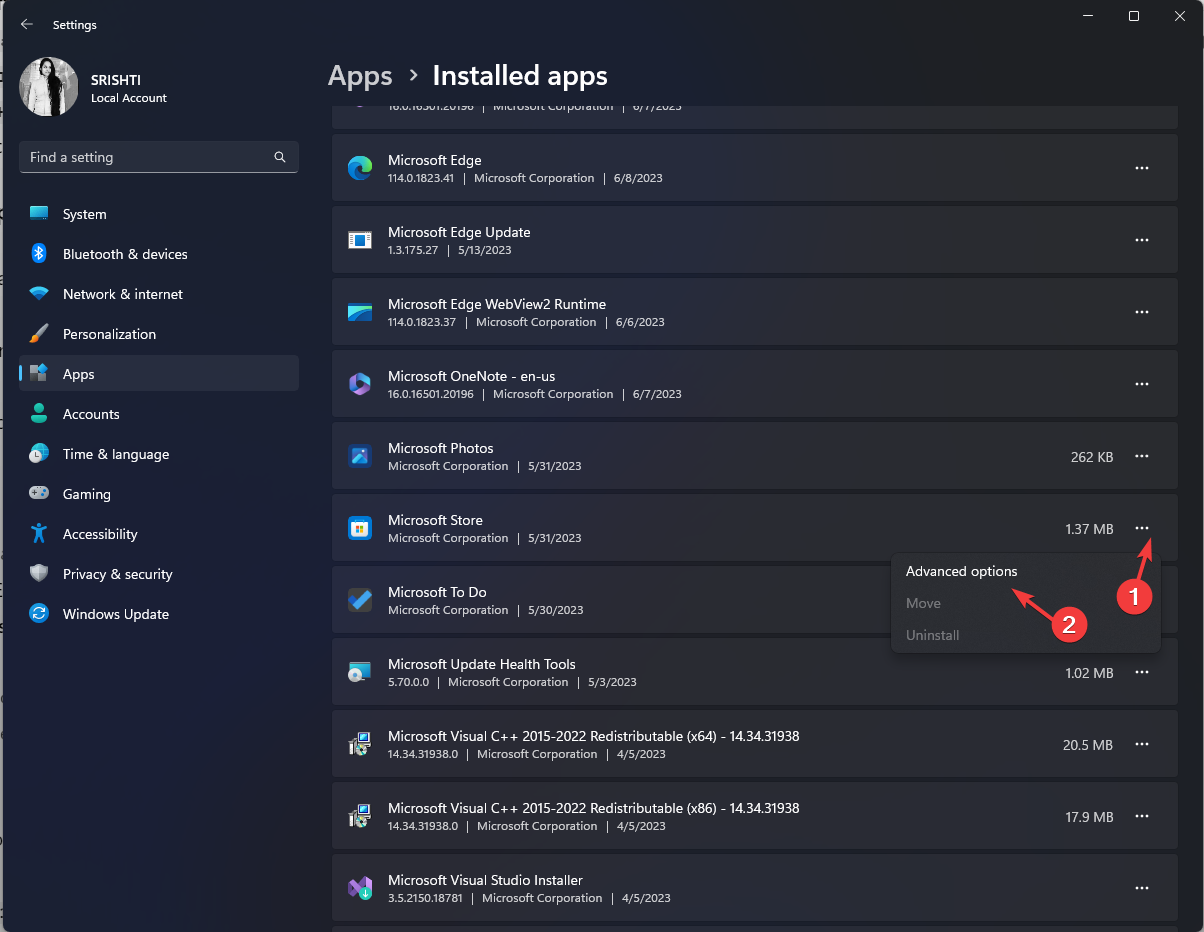Viewport: 1204px width, 932px height.
Task: Click the Visual Studio Installer icon
Action: [360, 888]
